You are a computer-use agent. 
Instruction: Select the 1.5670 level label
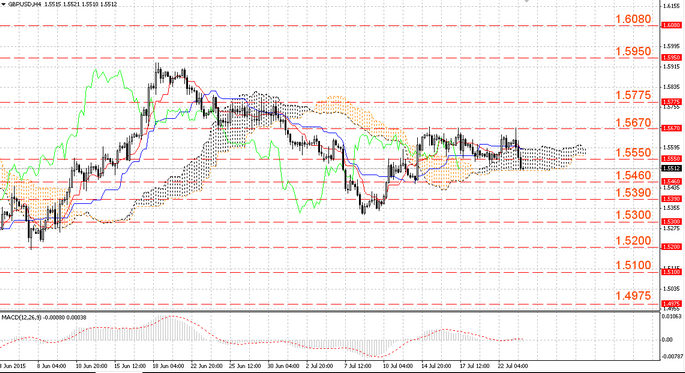(633, 122)
